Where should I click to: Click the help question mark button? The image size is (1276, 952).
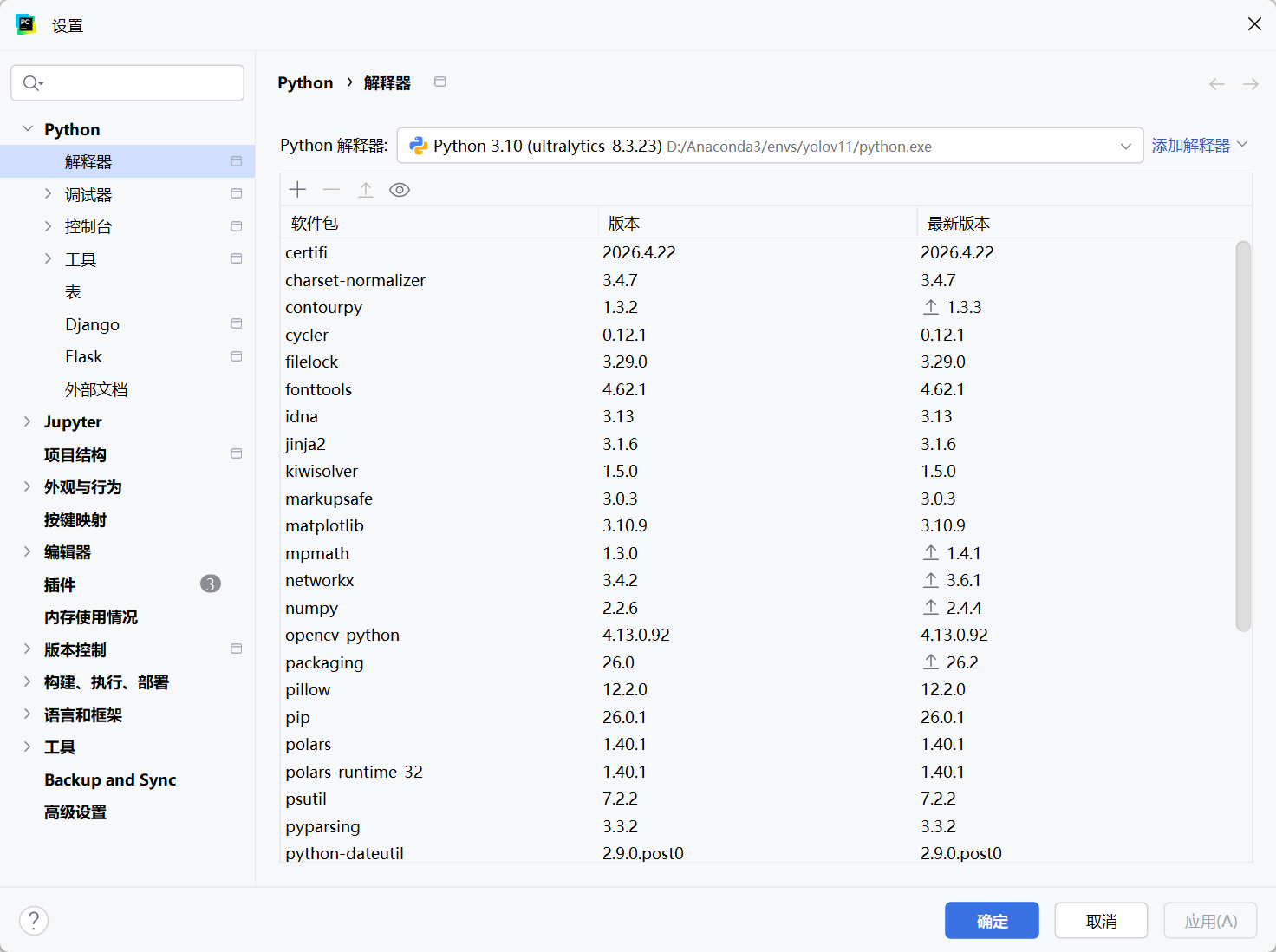(x=34, y=921)
